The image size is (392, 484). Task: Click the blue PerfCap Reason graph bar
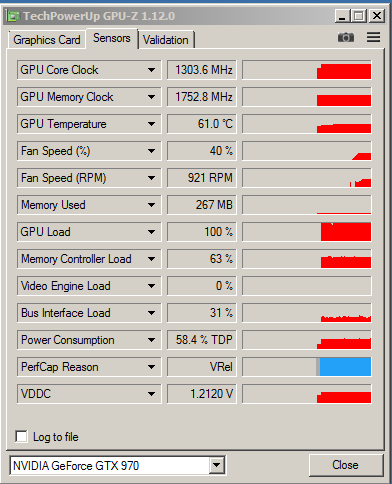pos(345,367)
